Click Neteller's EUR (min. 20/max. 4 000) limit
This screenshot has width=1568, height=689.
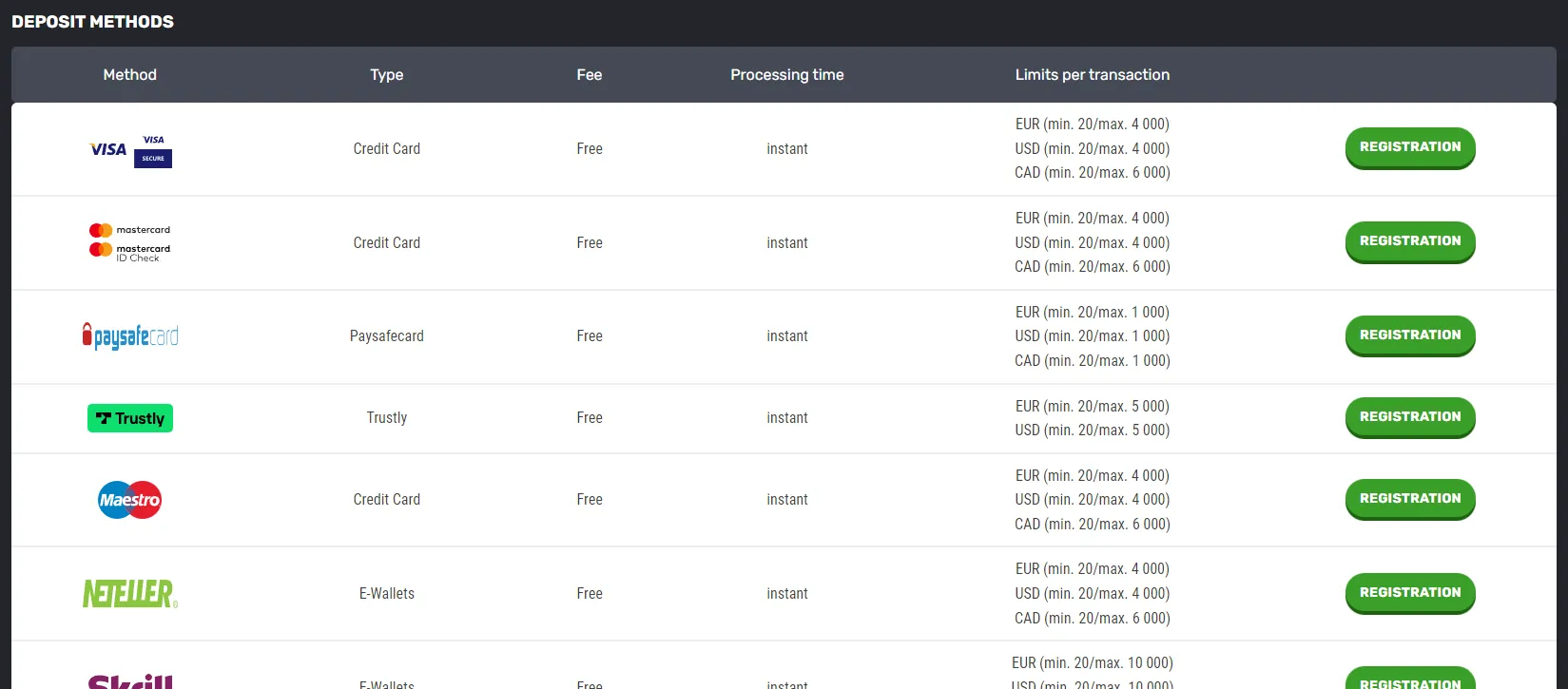(x=1093, y=569)
